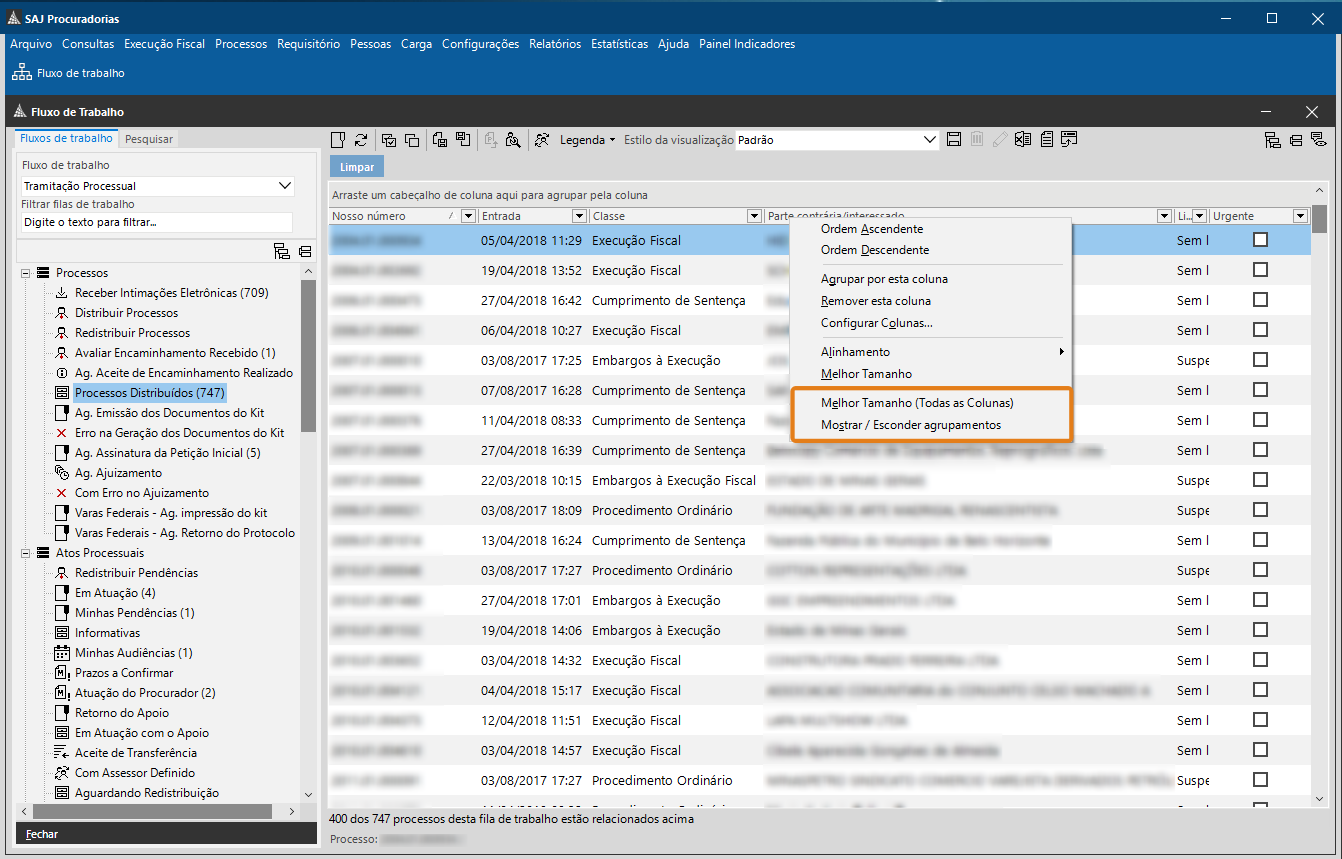Image resolution: width=1342 pixels, height=859 pixels.
Task: Choose Melhor Tamanho (Todas as Colunas)
Action: pyautogui.click(x=917, y=403)
